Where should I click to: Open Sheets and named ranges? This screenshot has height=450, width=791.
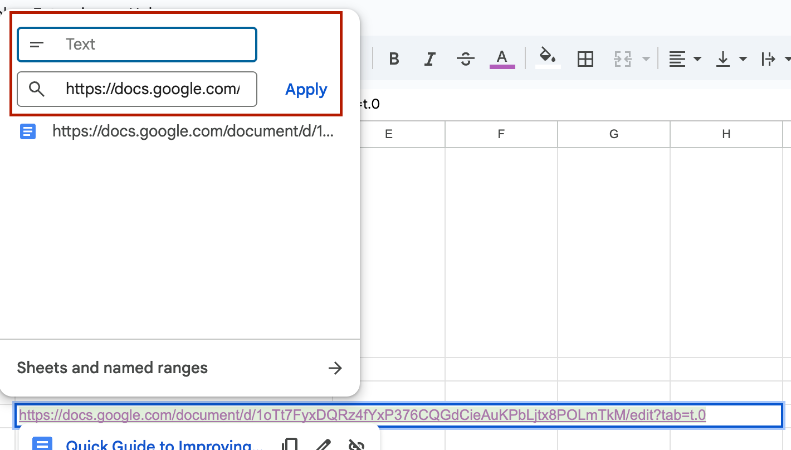(180, 368)
